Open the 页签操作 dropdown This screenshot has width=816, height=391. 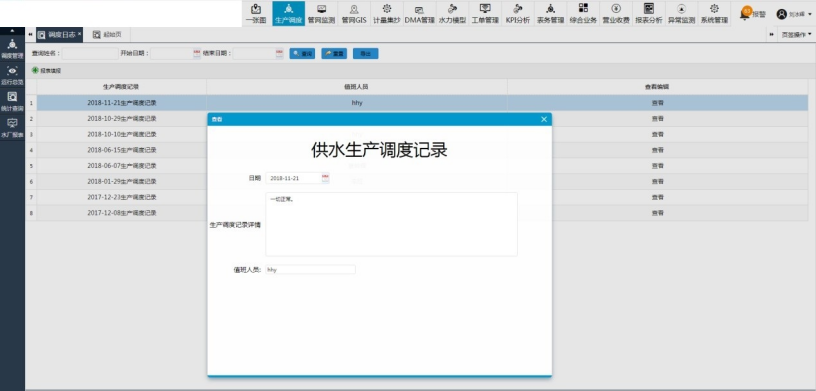796,34
